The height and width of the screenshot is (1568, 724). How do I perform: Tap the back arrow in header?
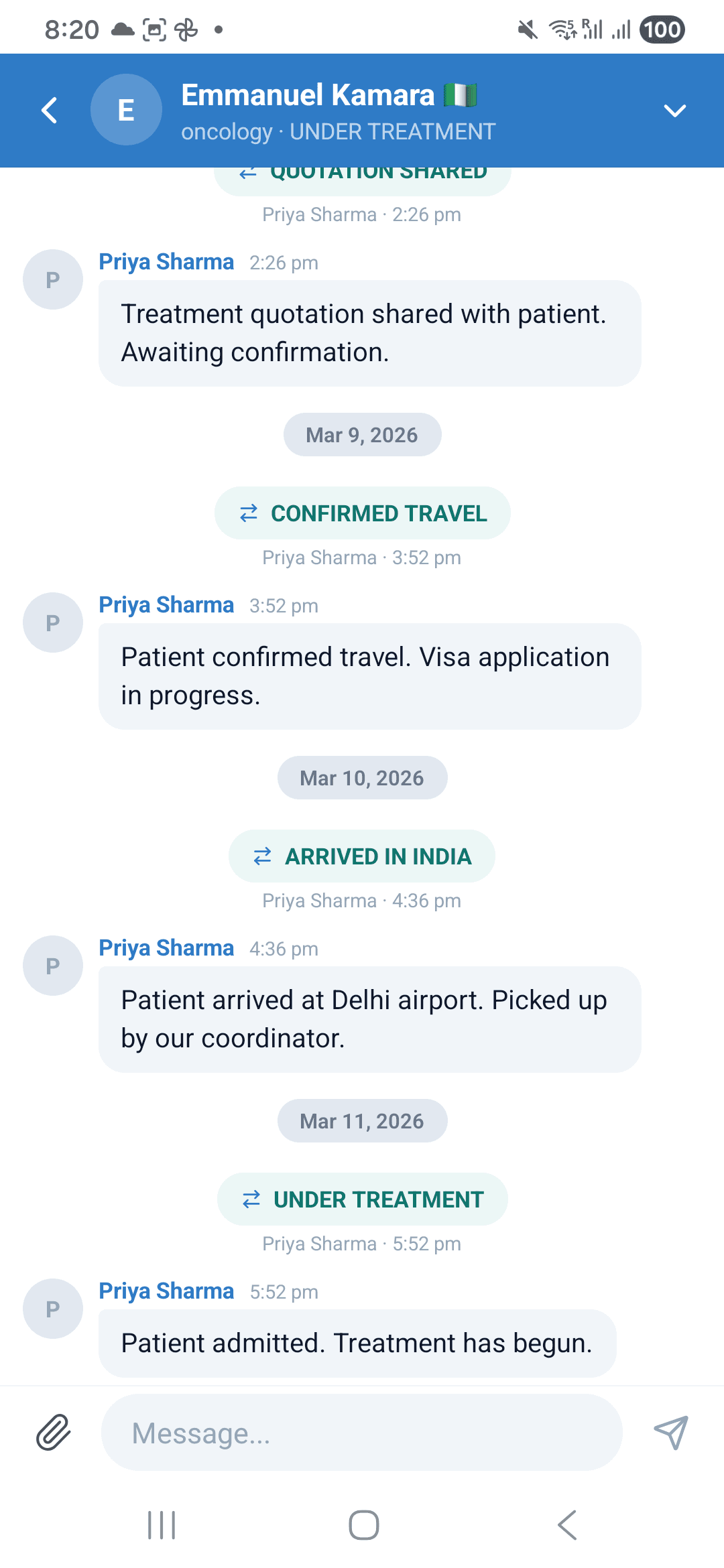[49, 111]
